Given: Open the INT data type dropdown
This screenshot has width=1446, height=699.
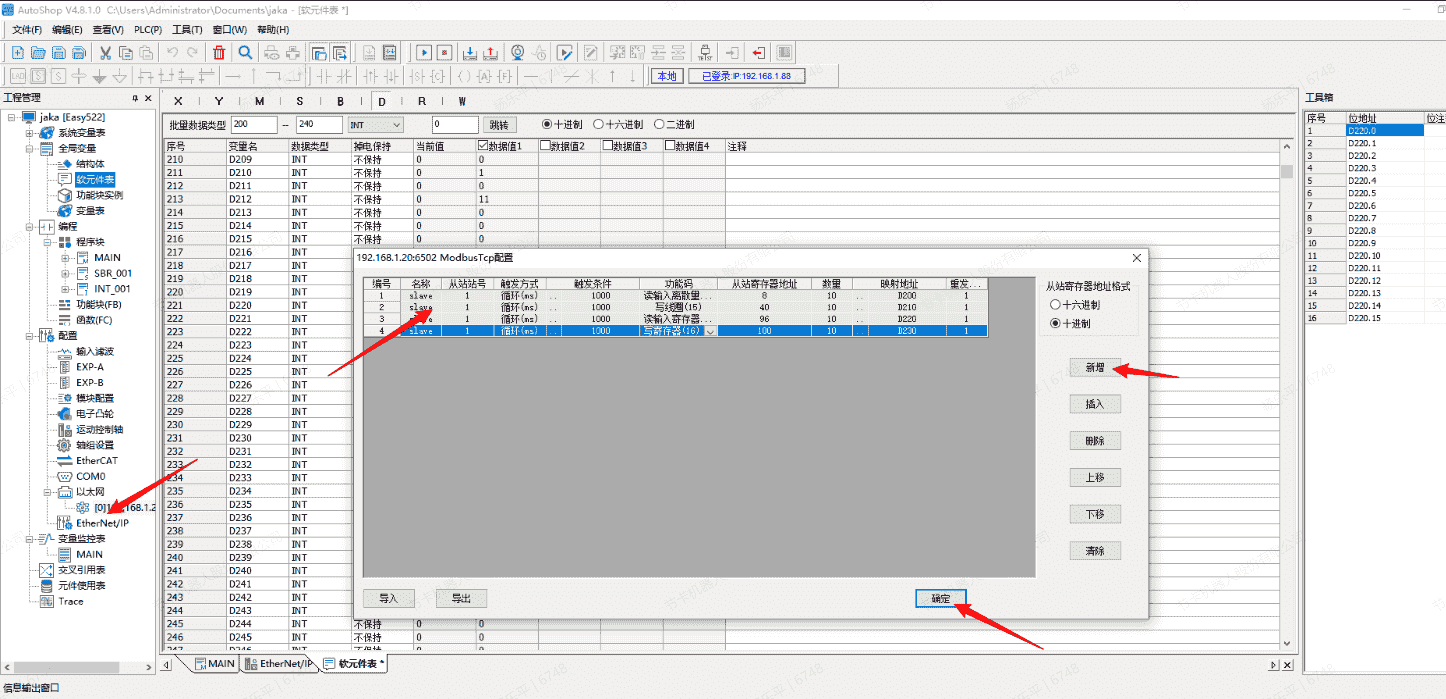Looking at the screenshot, I should coord(396,125).
